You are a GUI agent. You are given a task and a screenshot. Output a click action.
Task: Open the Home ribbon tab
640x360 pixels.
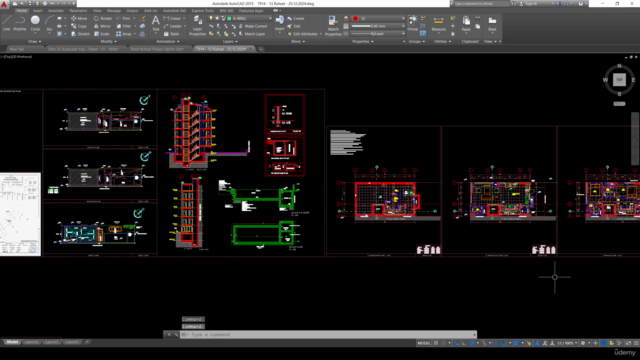click(22, 11)
